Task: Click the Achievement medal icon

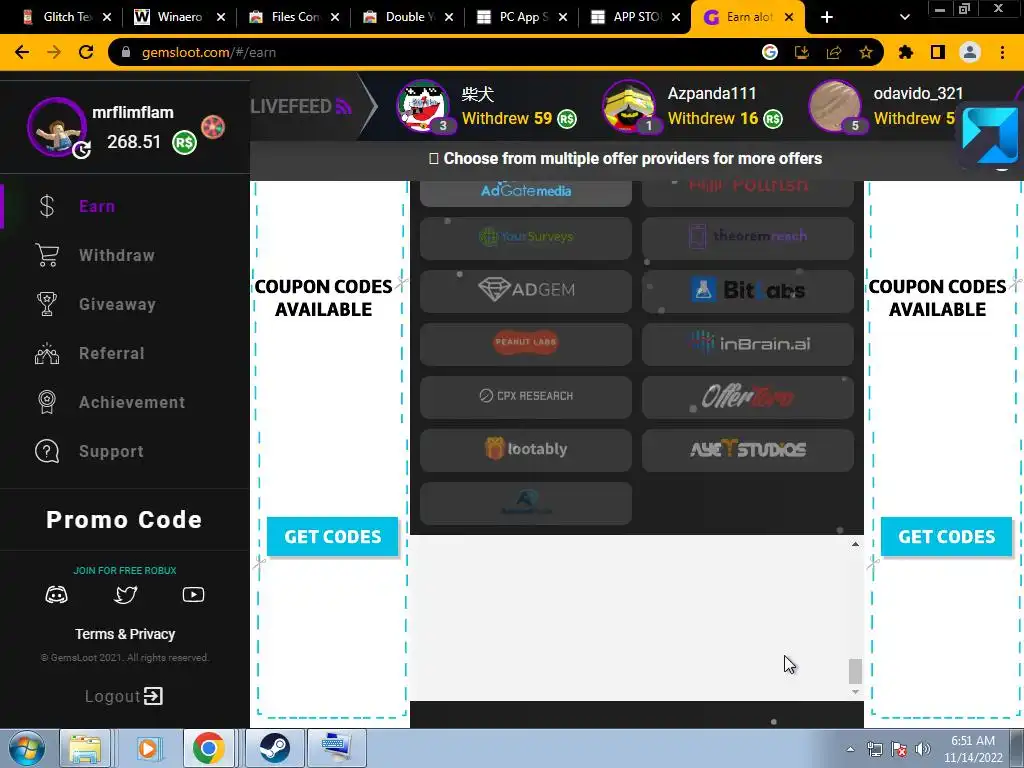Action: (x=46, y=402)
